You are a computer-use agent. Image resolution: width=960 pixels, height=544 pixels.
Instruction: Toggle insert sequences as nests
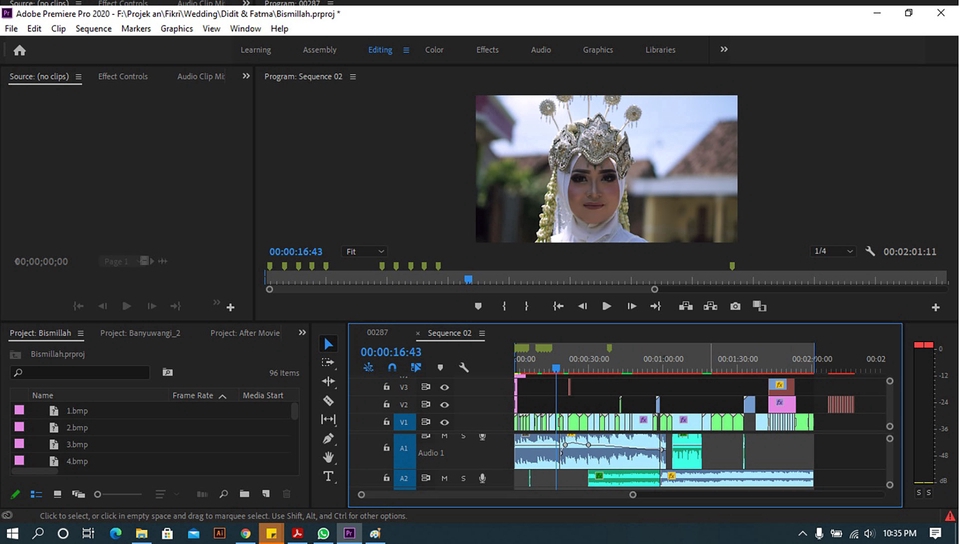pyautogui.click(x=368, y=367)
